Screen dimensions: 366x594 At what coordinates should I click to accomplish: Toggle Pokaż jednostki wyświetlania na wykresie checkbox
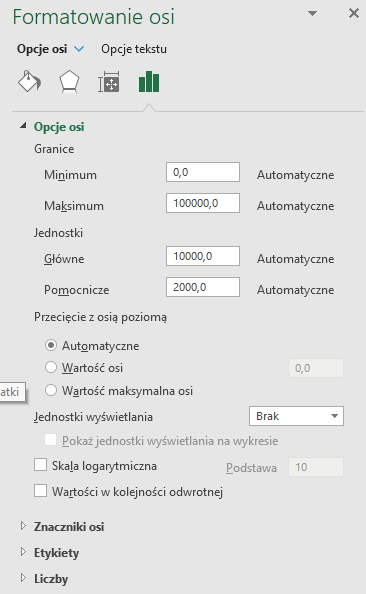click(50, 440)
